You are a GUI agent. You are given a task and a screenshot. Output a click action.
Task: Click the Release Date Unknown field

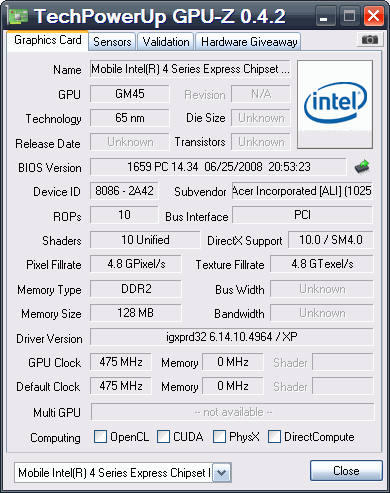tap(130, 142)
